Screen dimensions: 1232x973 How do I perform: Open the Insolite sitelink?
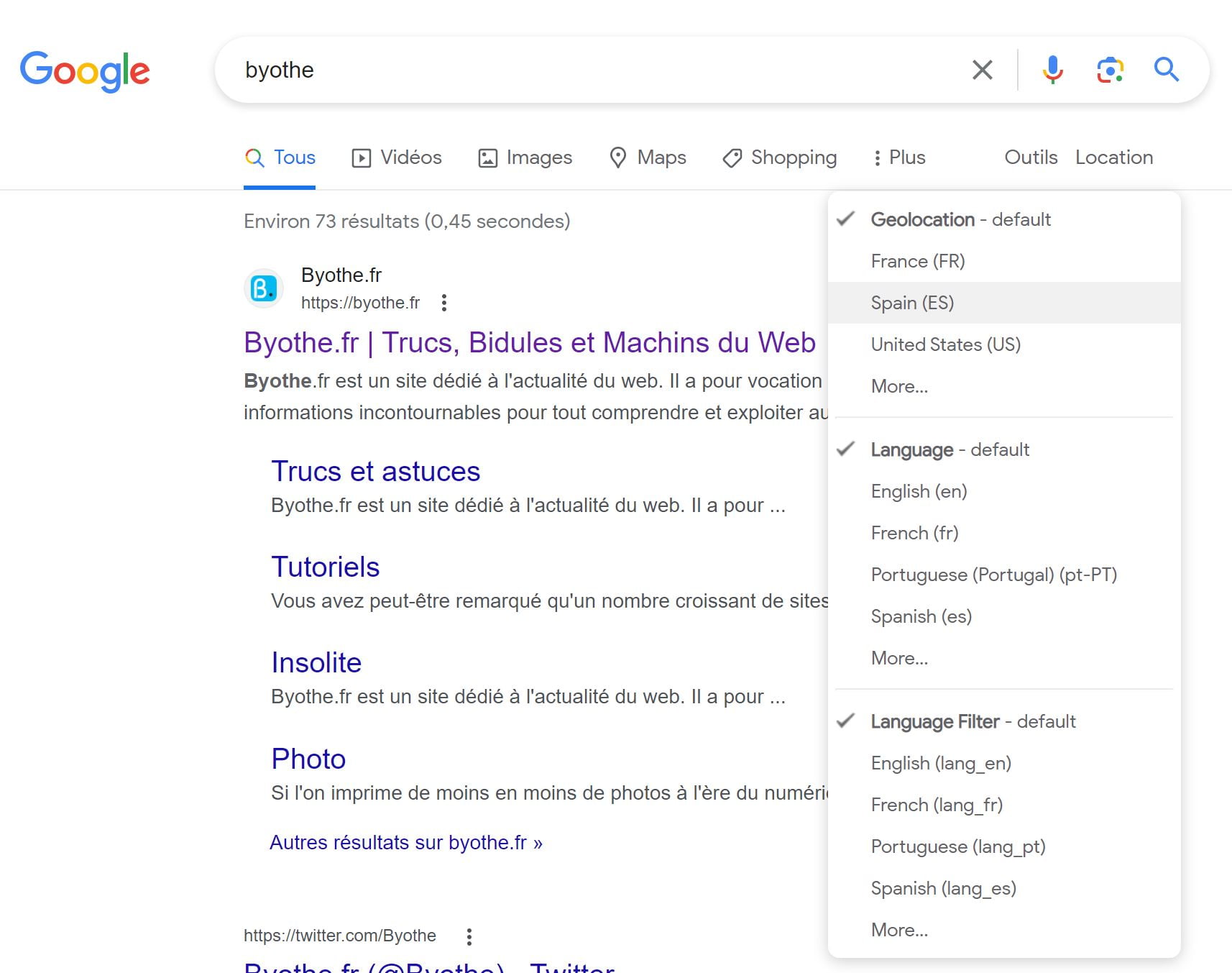point(316,663)
